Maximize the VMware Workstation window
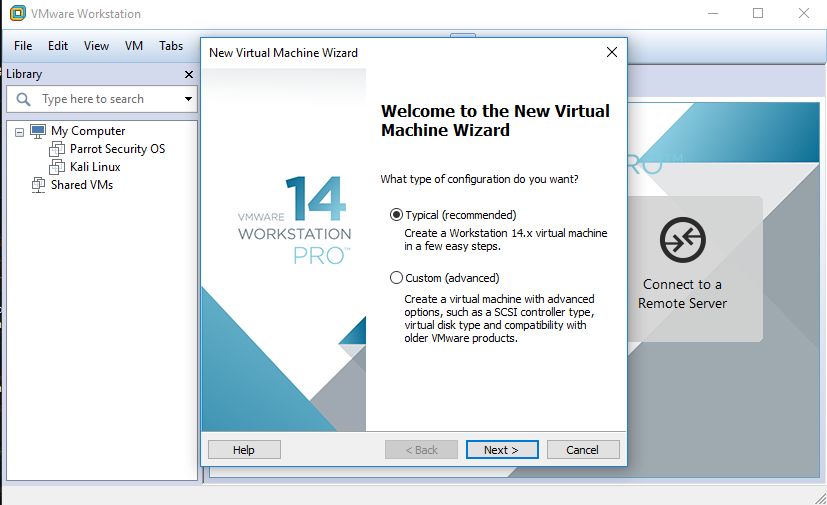This screenshot has height=505, width=827. tap(758, 13)
